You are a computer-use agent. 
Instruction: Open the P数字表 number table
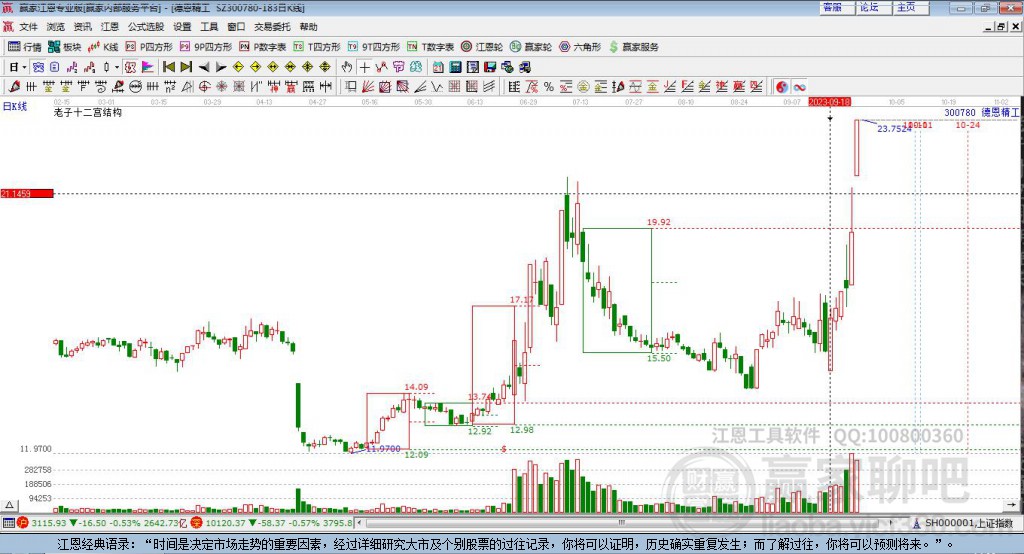tap(263, 47)
